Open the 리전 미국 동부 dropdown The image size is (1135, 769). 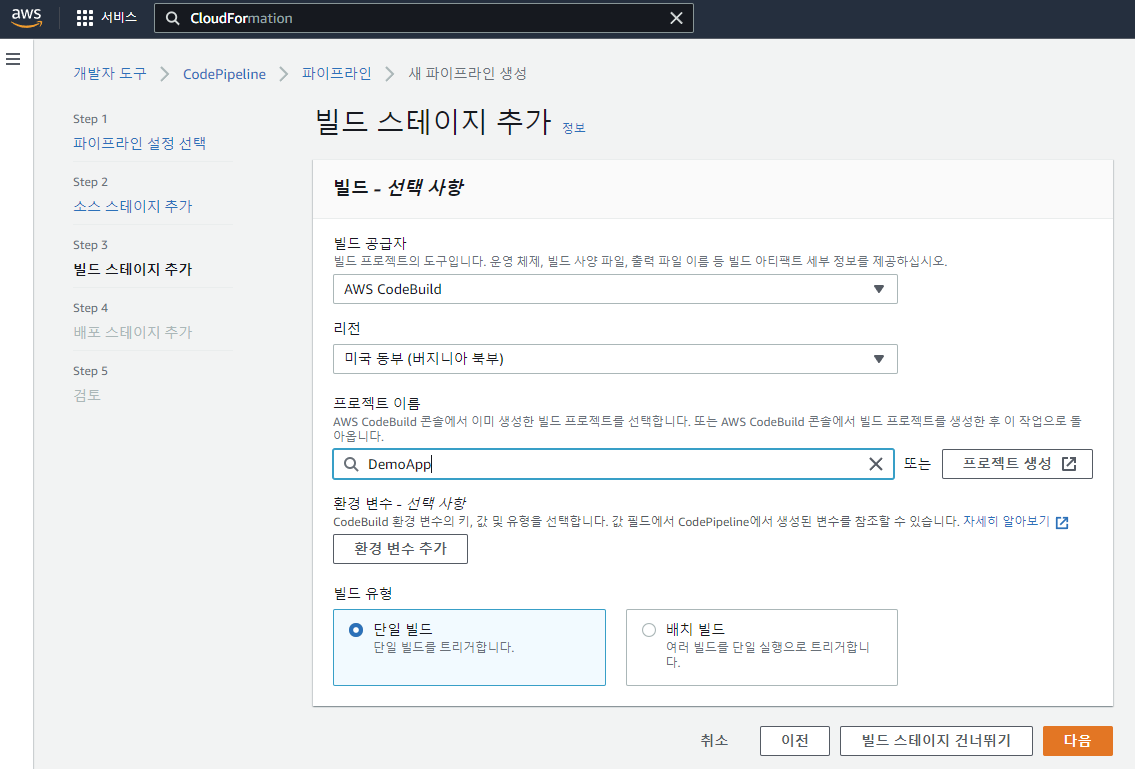pos(615,359)
